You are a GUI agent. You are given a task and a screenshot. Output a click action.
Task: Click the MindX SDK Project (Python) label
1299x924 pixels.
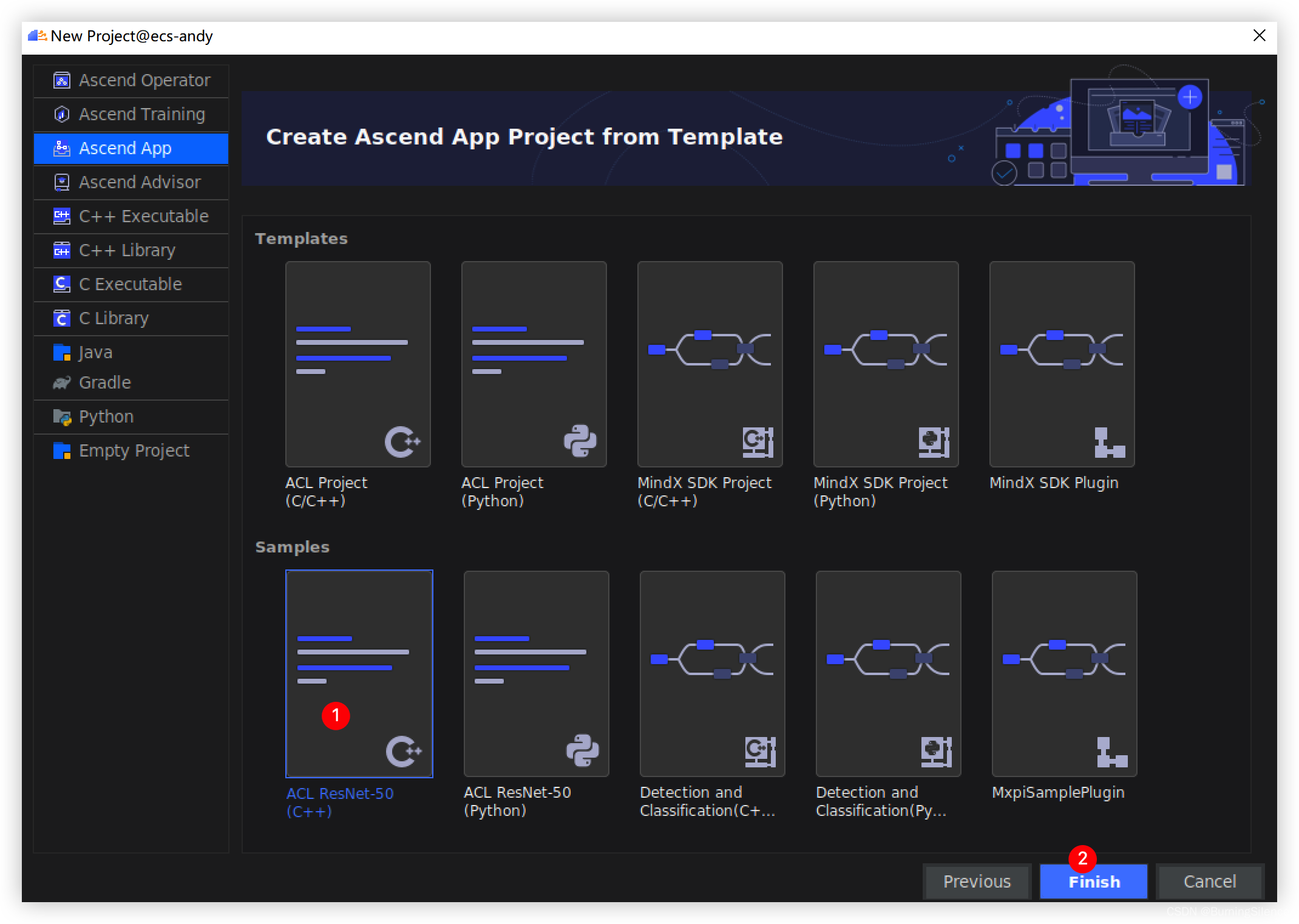[880, 492]
